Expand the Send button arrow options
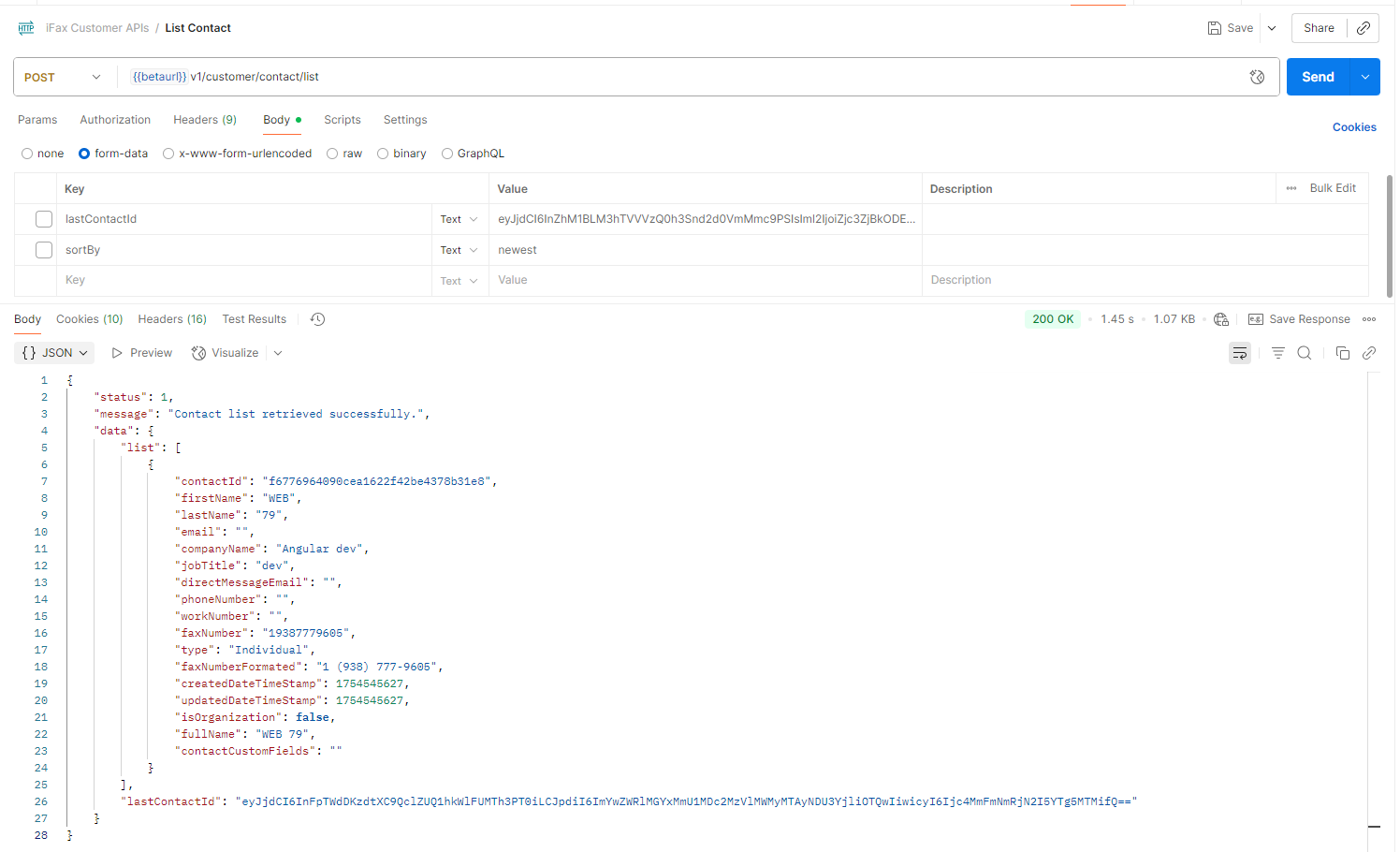Screen dimensions: 1400x852 point(1365,77)
